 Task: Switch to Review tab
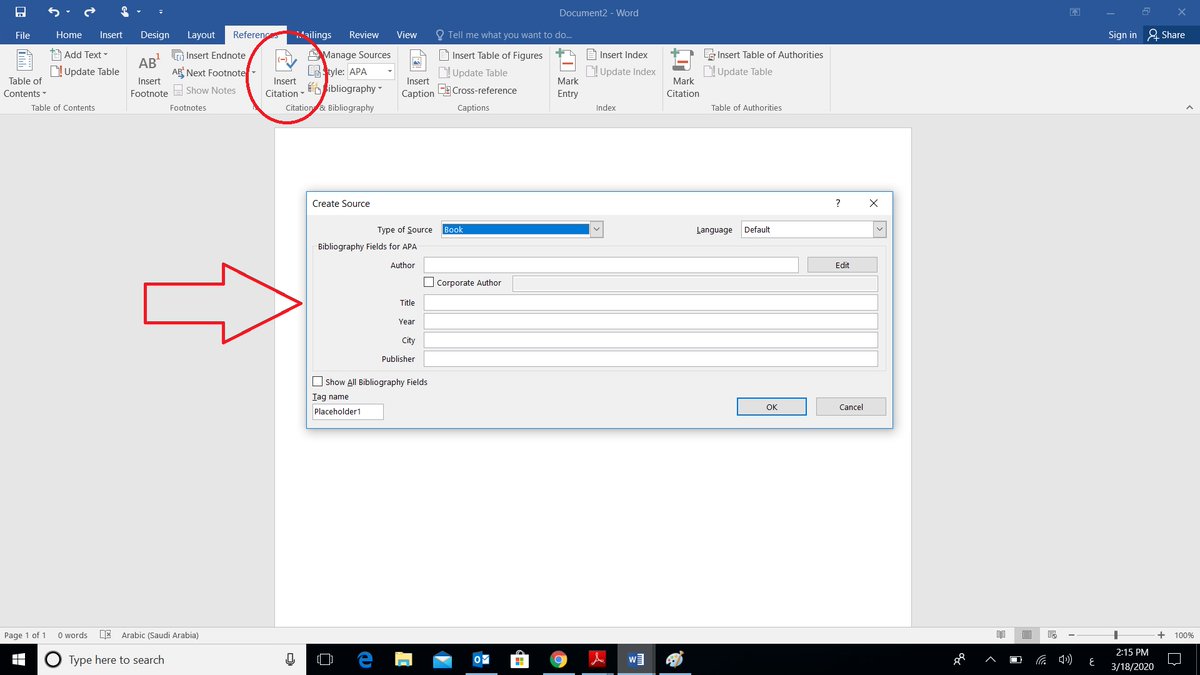coord(364,35)
